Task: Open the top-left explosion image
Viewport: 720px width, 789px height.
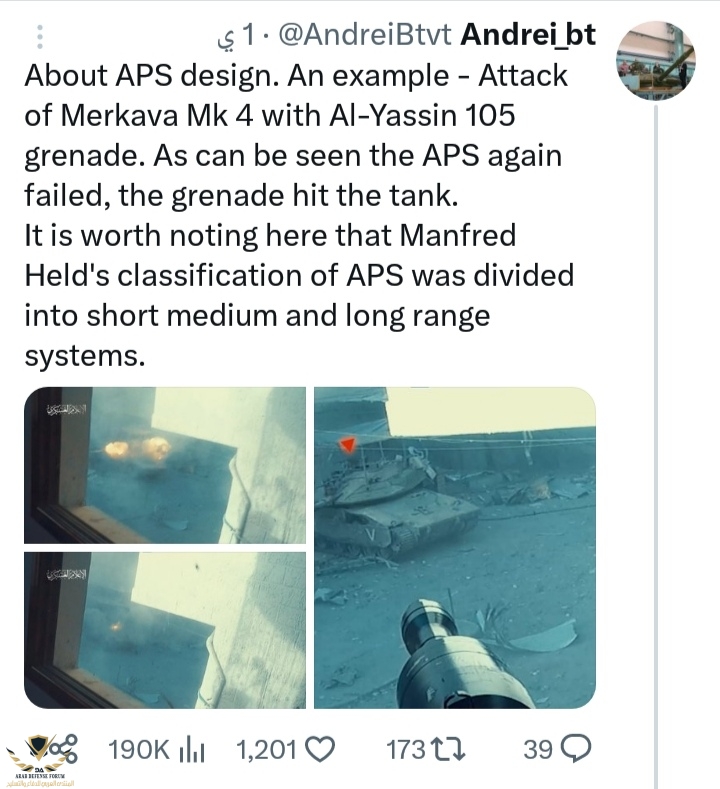Action: click(165, 465)
